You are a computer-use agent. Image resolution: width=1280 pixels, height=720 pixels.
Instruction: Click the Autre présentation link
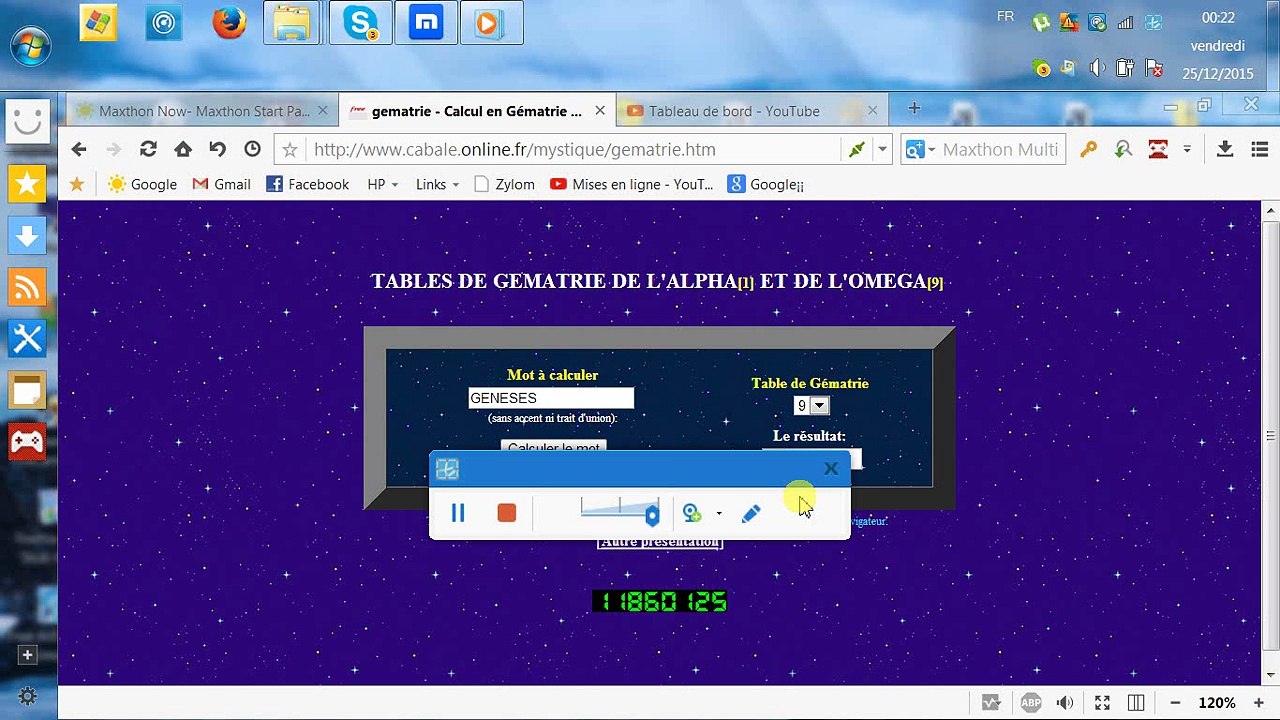[x=660, y=542]
